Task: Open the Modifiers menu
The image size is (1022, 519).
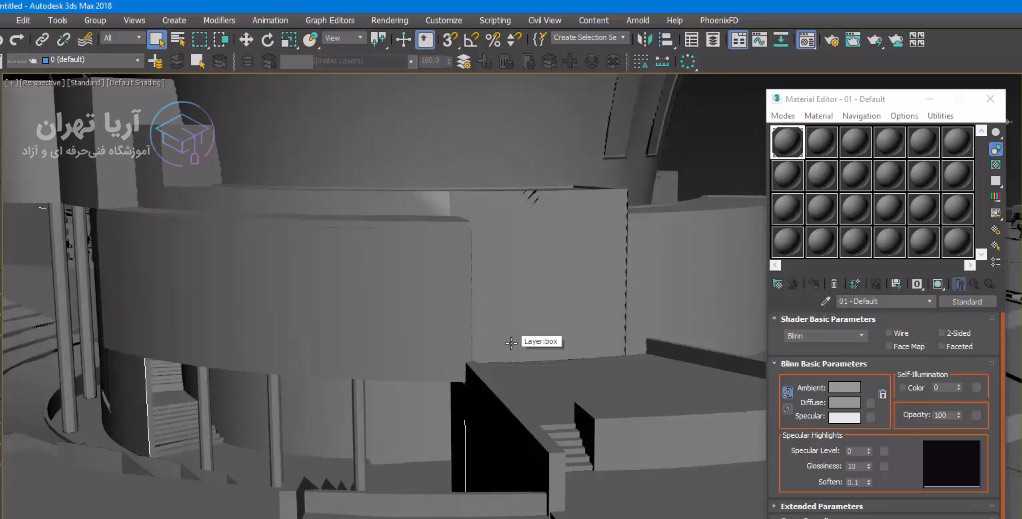Action: click(219, 20)
